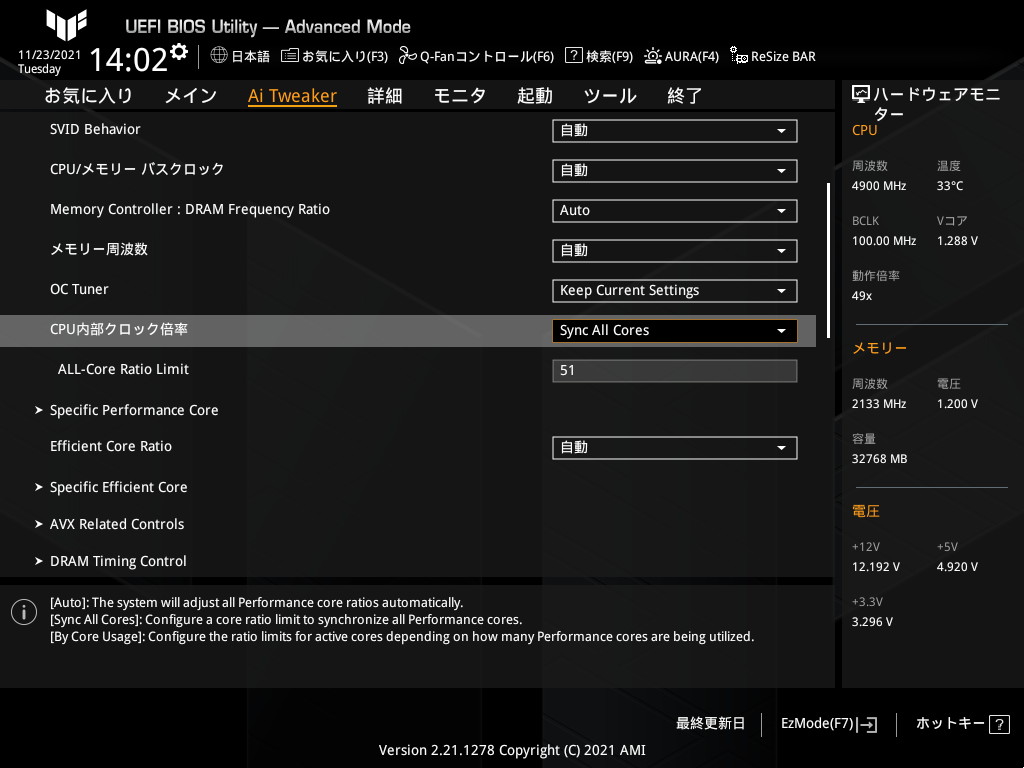Click the 33°C CPU temperature value
1024x768 pixels.
[x=950, y=186]
